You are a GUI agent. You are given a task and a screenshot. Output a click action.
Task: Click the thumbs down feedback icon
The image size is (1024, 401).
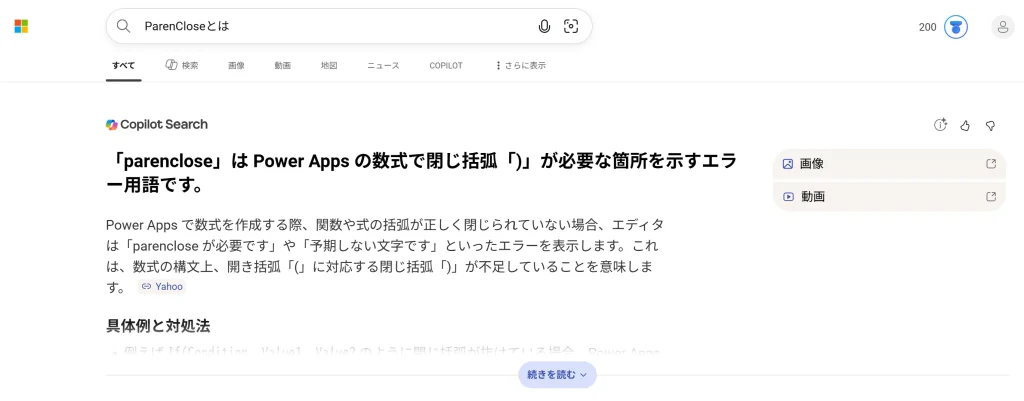click(990, 125)
